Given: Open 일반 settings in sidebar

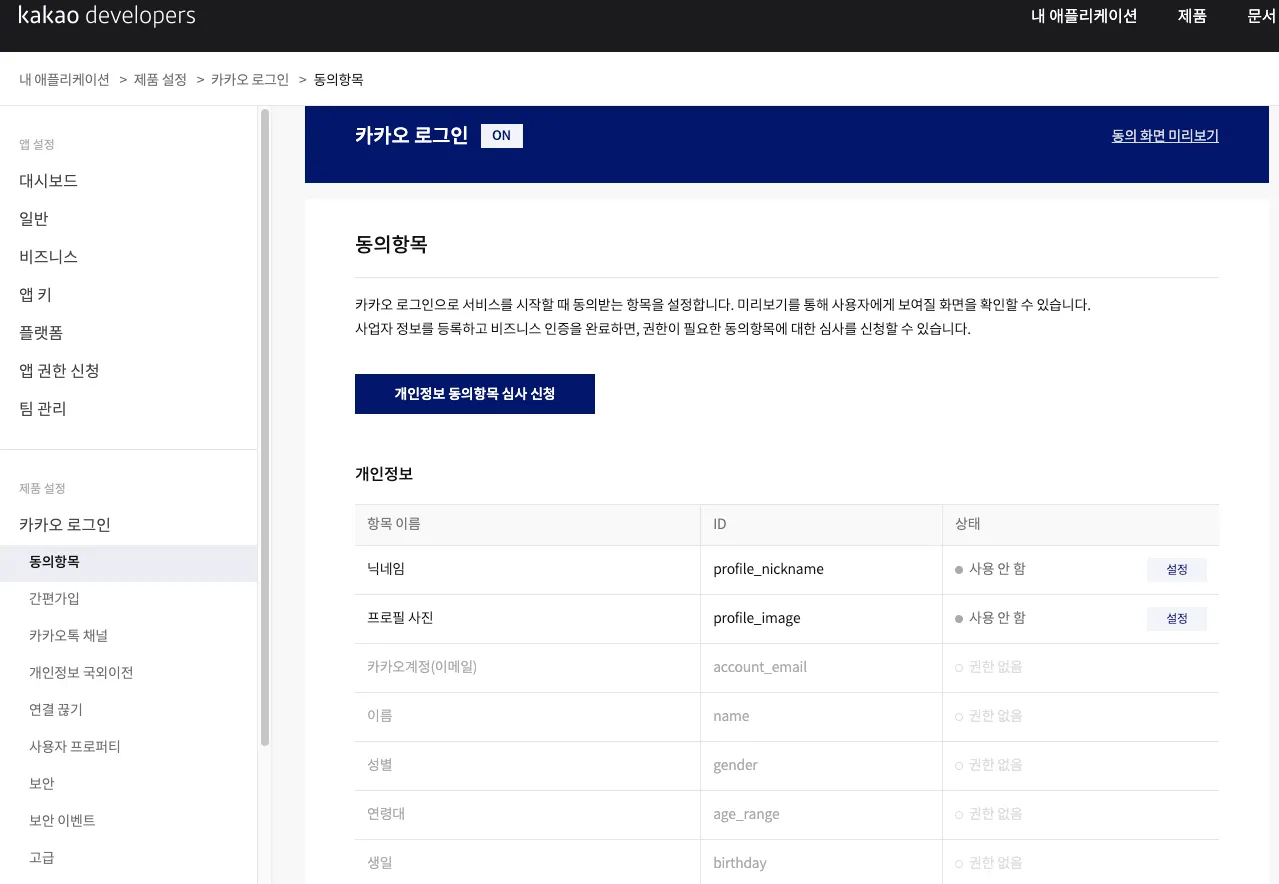Looking at the screenshot, I should [34, 219].
